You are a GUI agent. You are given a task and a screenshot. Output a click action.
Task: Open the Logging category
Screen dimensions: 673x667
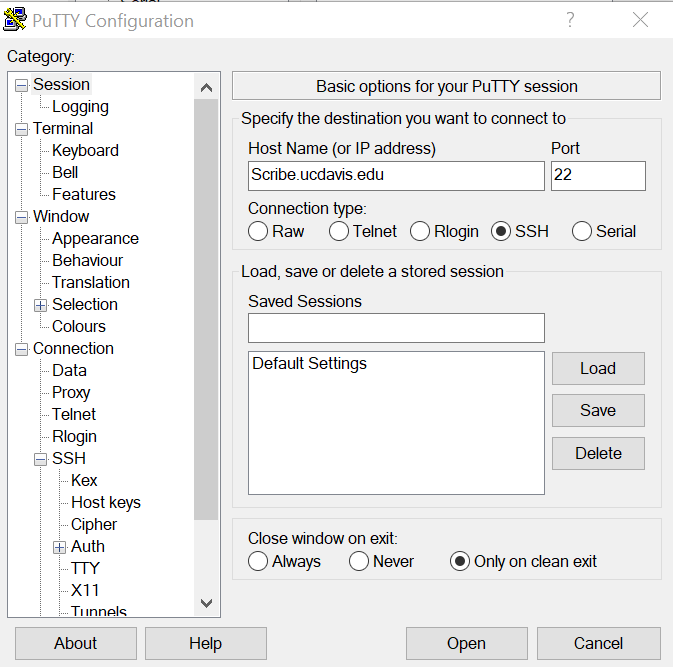[80, 107]
